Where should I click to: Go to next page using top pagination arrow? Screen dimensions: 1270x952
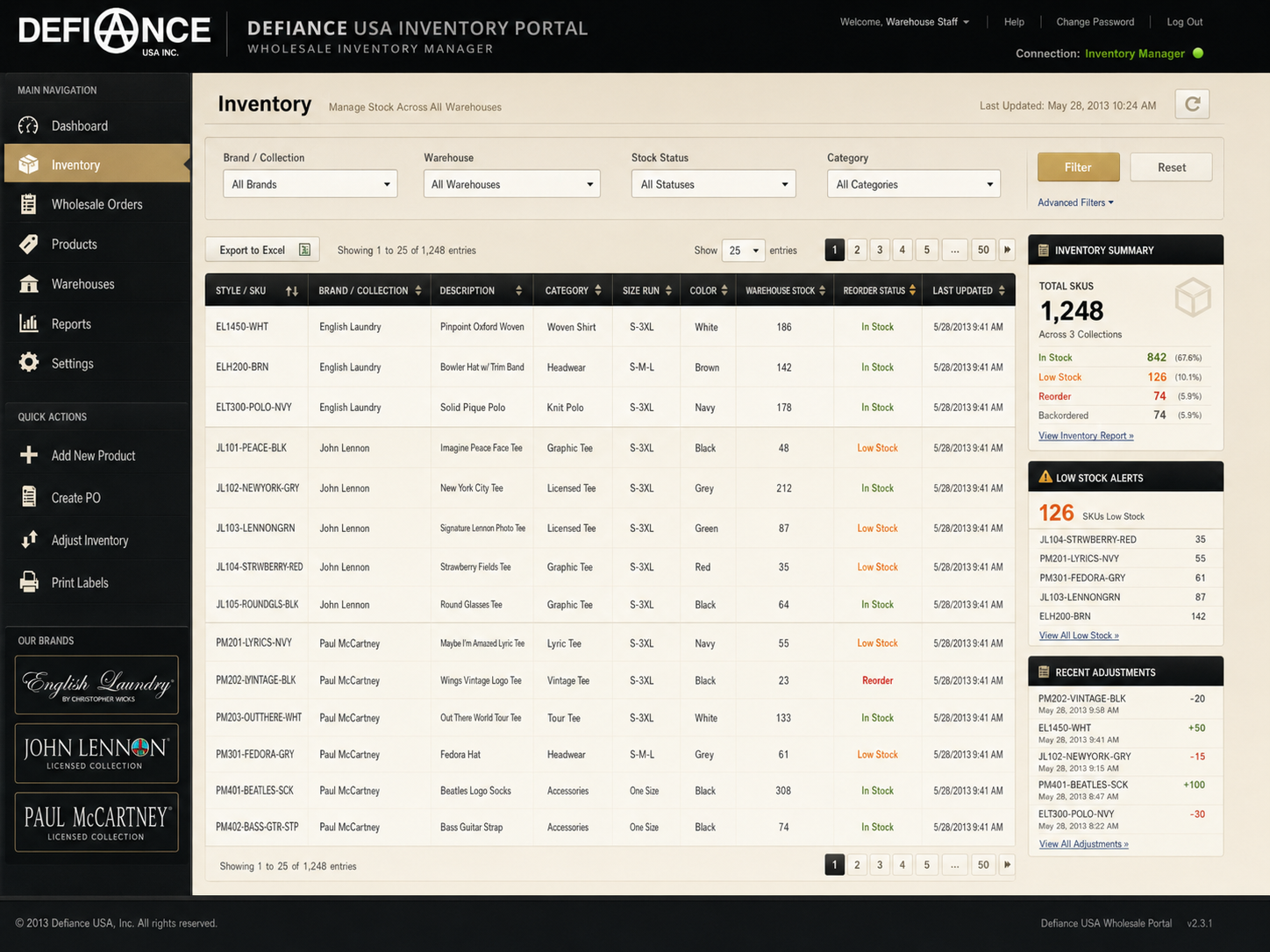pos(1007,250)
